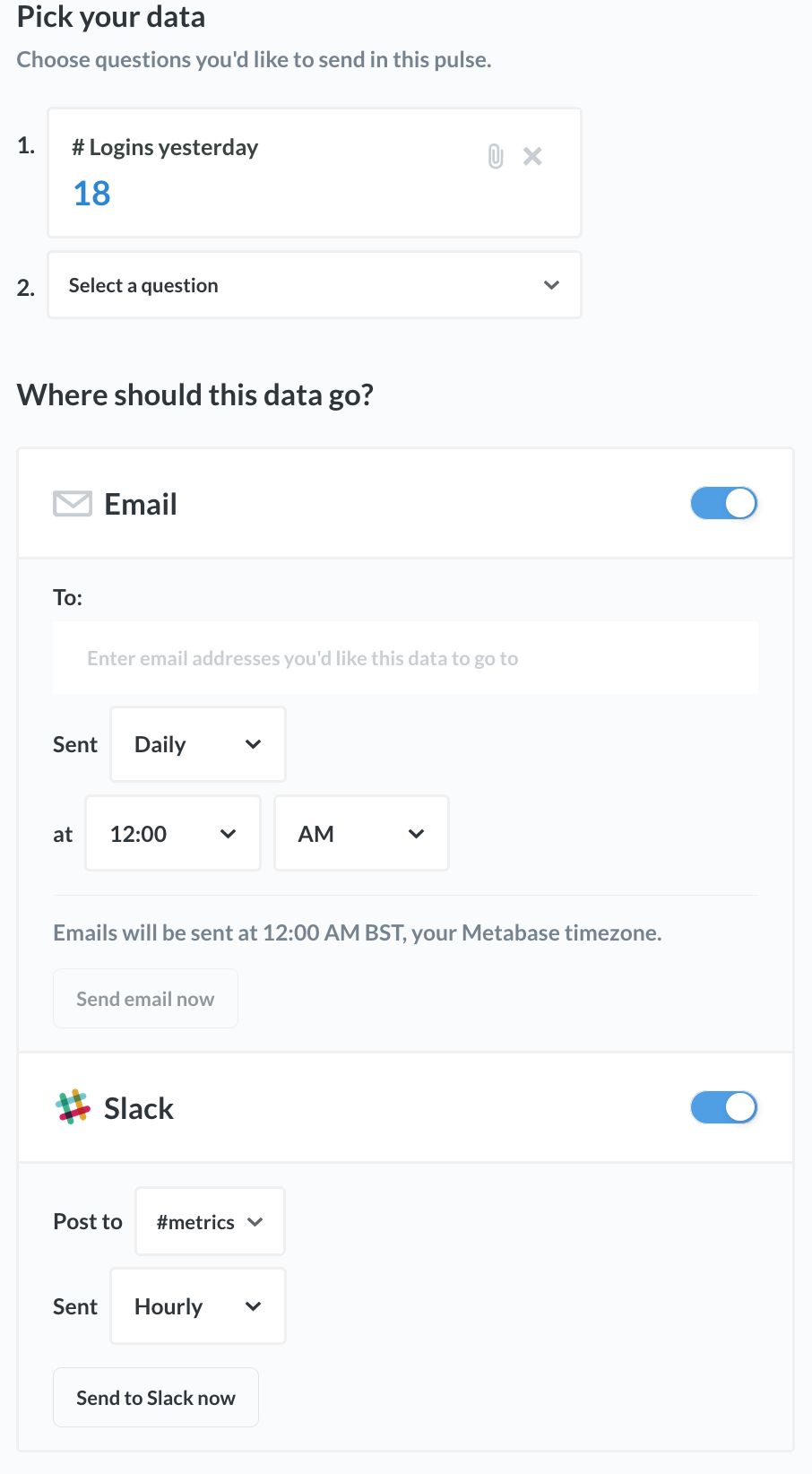Viewport: 812px width, 1474px height.
Task: Click the Email envelope icon
Action: pyautogui.click(x=72, y=503)
